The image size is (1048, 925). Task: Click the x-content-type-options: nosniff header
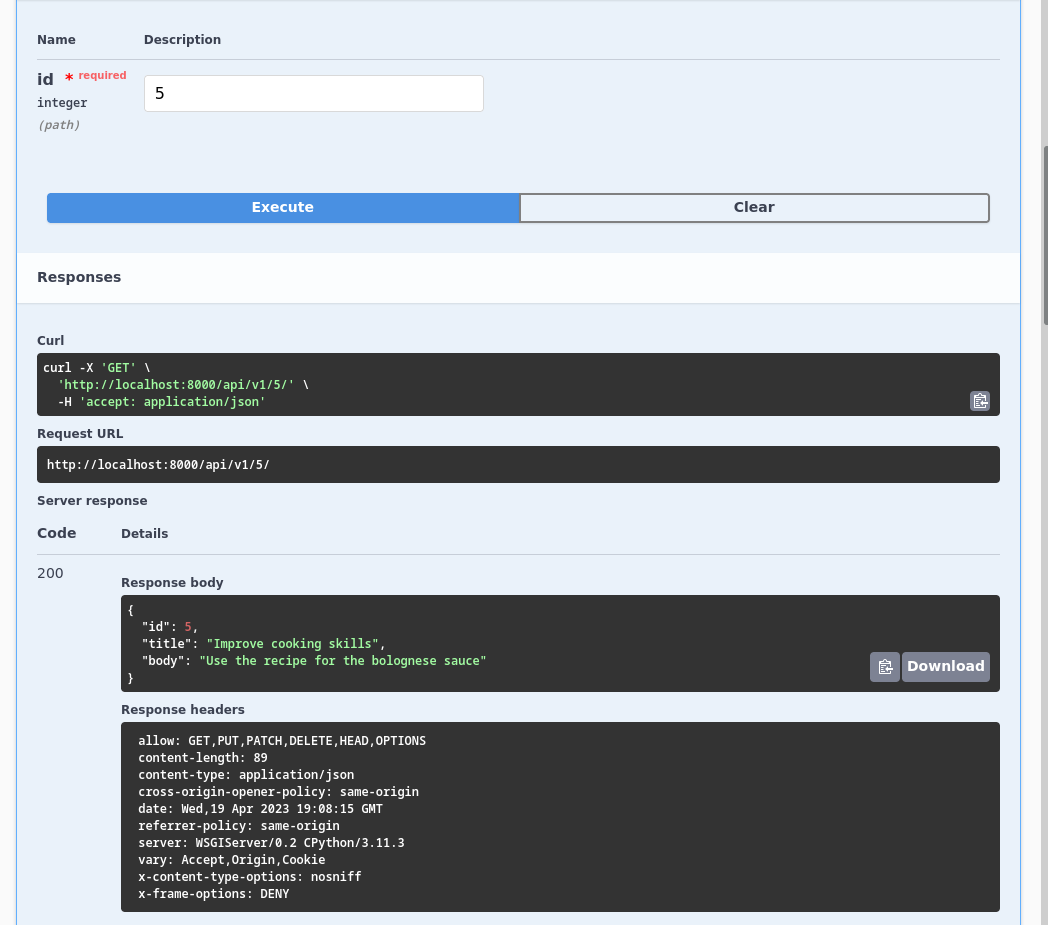click(x=250, y=876)
